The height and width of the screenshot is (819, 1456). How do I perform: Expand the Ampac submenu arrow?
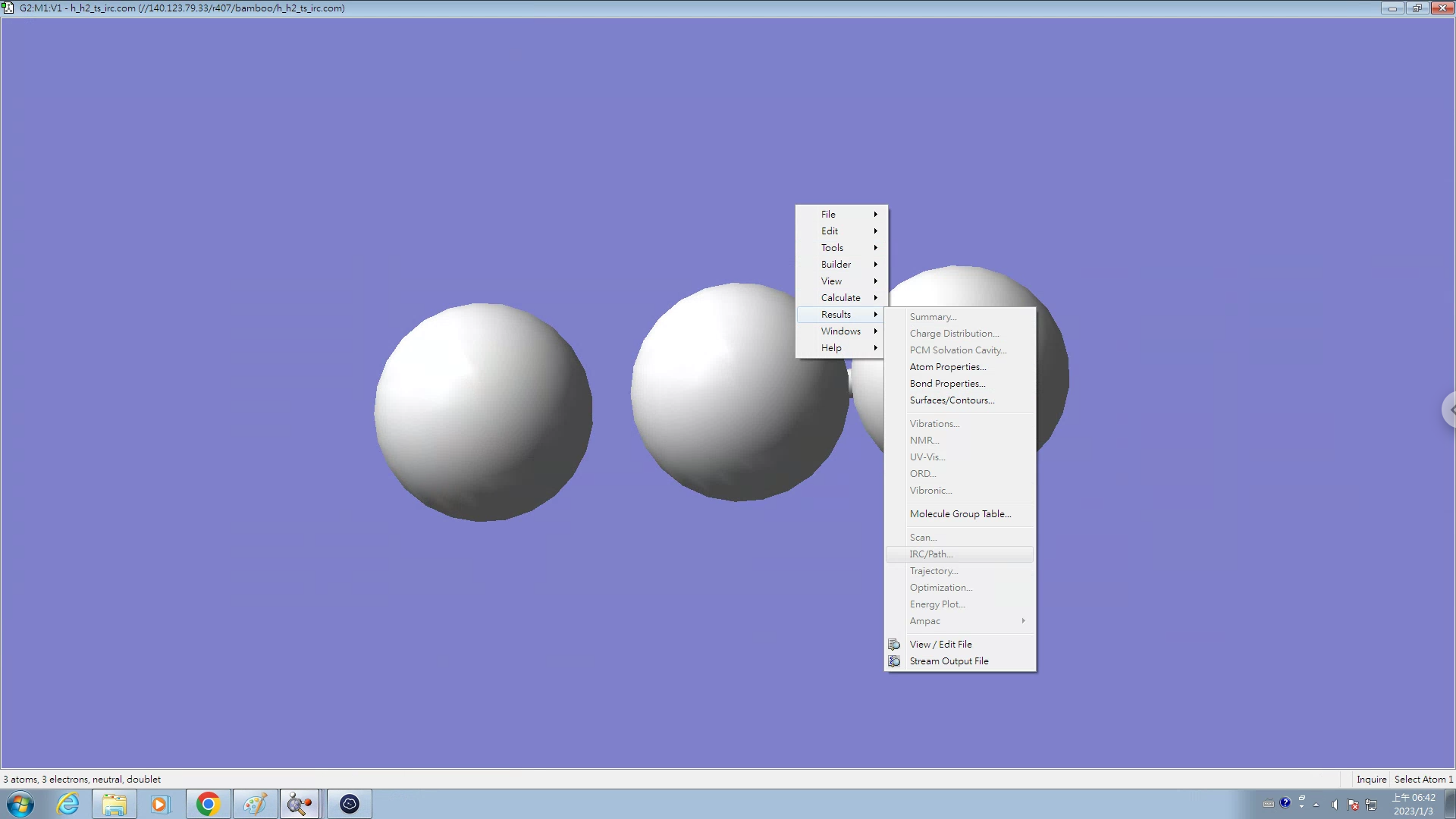(1023, 621)
